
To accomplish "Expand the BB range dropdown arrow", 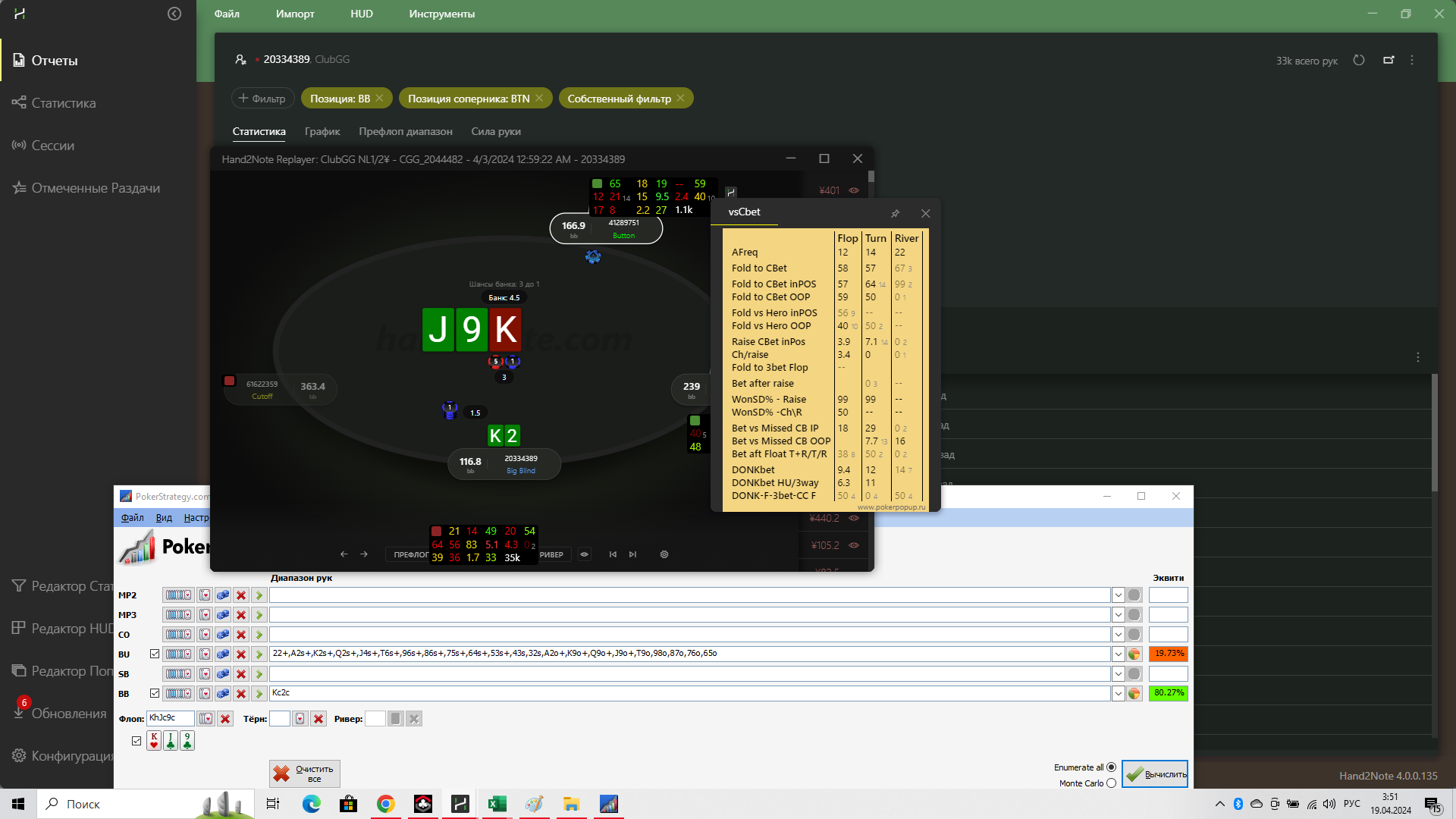I will pos(1118,693).
